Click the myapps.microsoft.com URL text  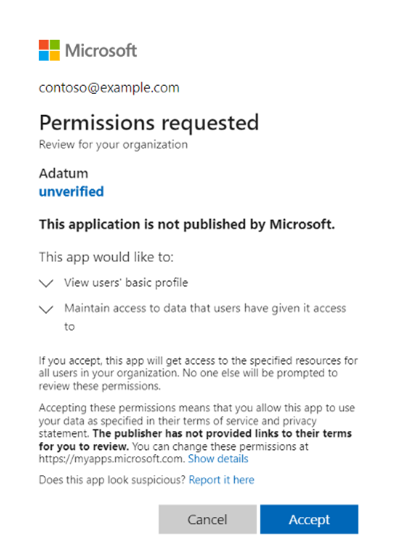tap(111, 459)
